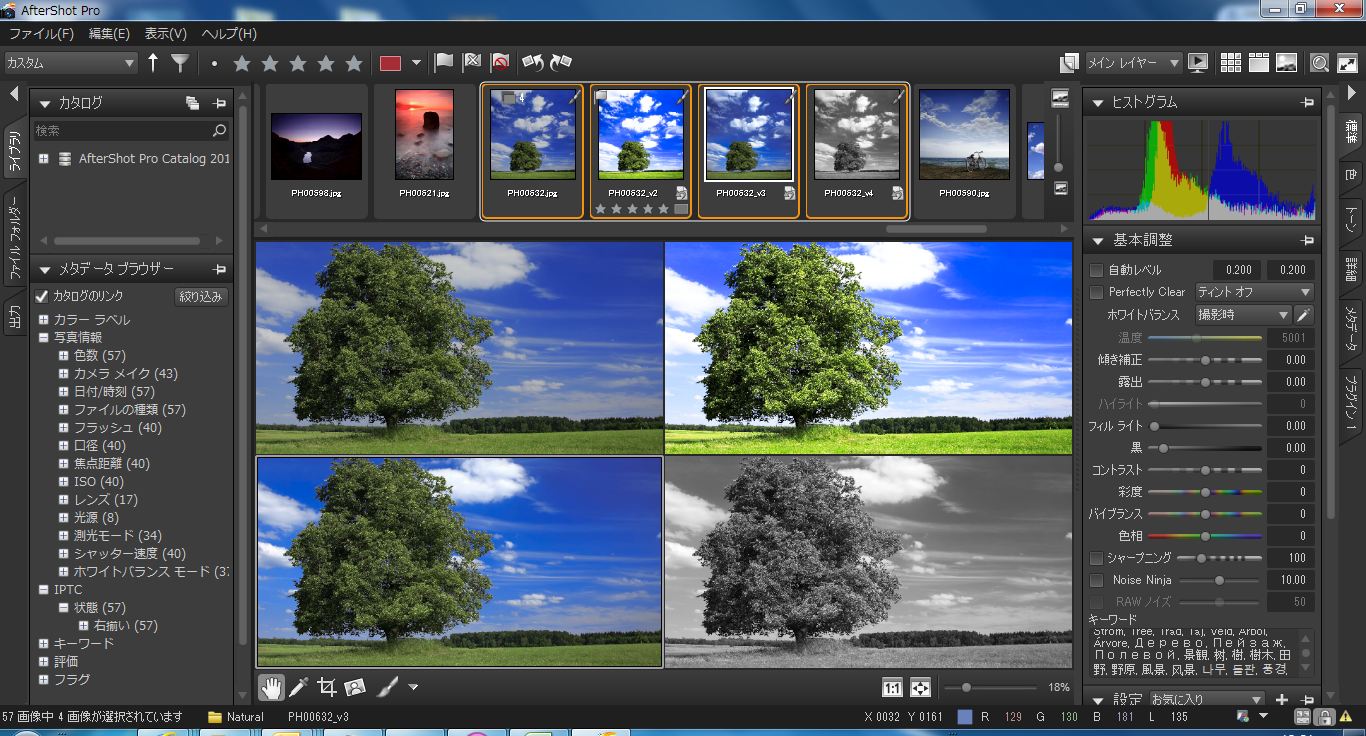Set the flag with the pick flag icon
This screenshot has height=736, width=1366.
click(x=444, y=63)
